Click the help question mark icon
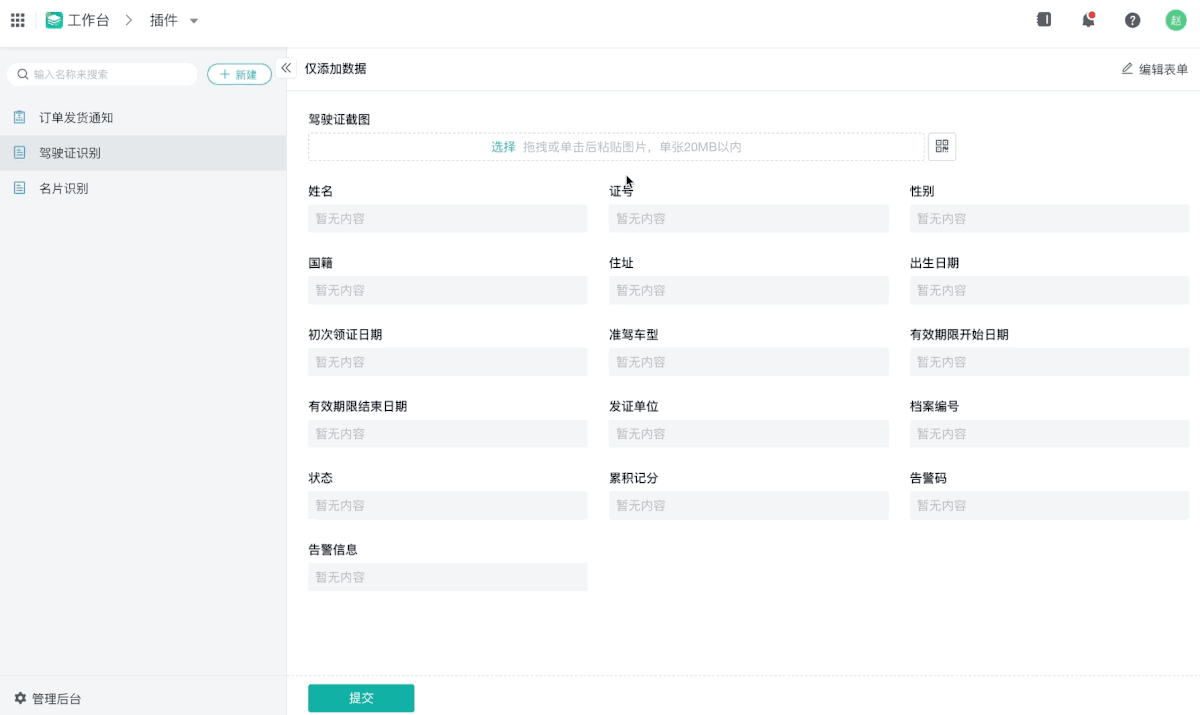This screenshot has height=715, width=1200. pyautogui.click(x=1132, y=20)
